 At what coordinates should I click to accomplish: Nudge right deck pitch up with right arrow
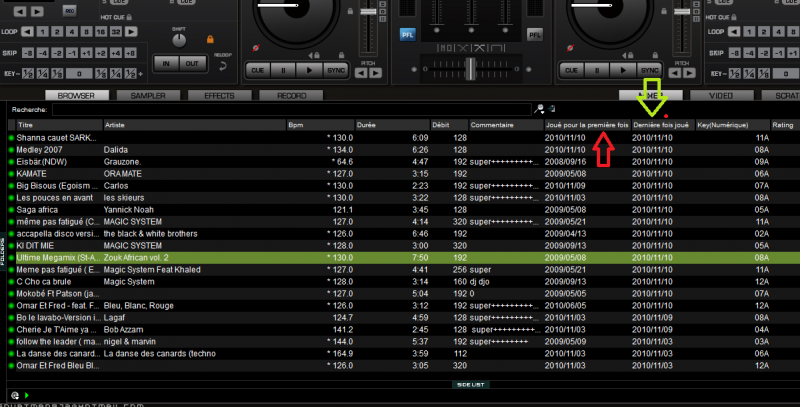pos(689,73)
